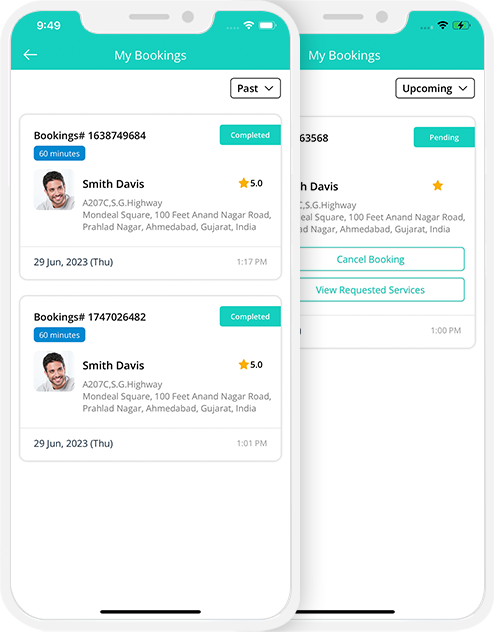Image resolution: width=494 pixels, height=632 pixels.
Task: Tap the Pending status badge
Action: tap(444, 137)
